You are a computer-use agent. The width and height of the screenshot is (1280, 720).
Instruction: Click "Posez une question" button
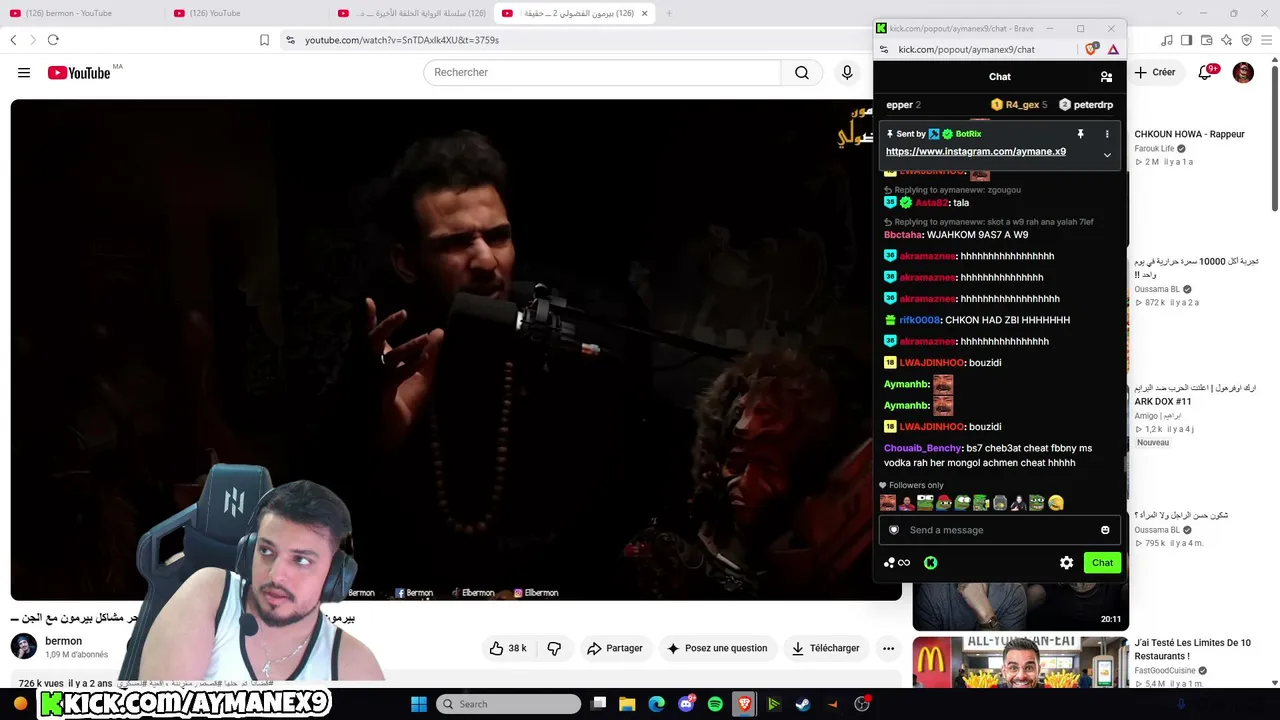717,648
